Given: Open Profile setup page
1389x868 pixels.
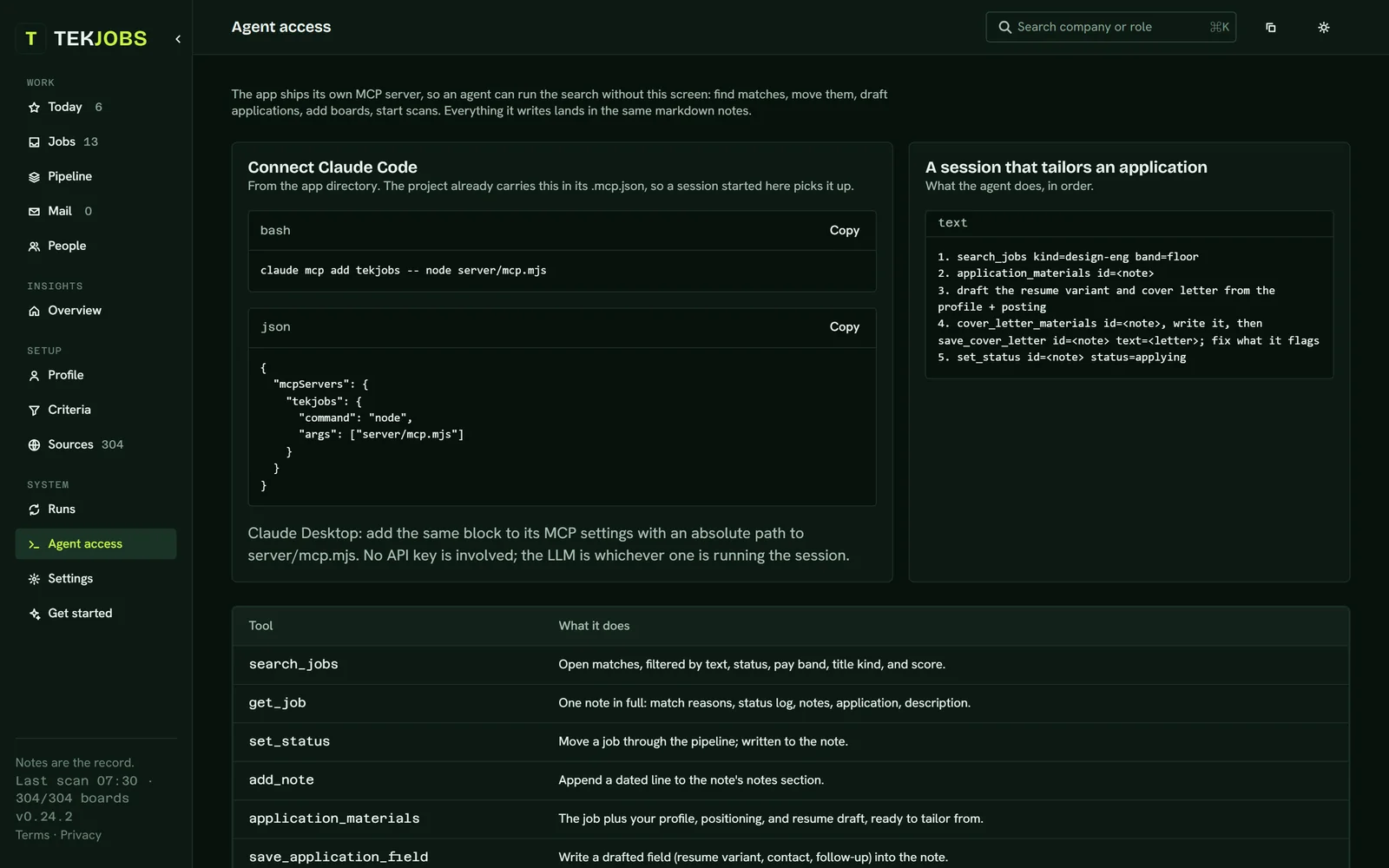Looking at the screenshot, I should [95, 375].
